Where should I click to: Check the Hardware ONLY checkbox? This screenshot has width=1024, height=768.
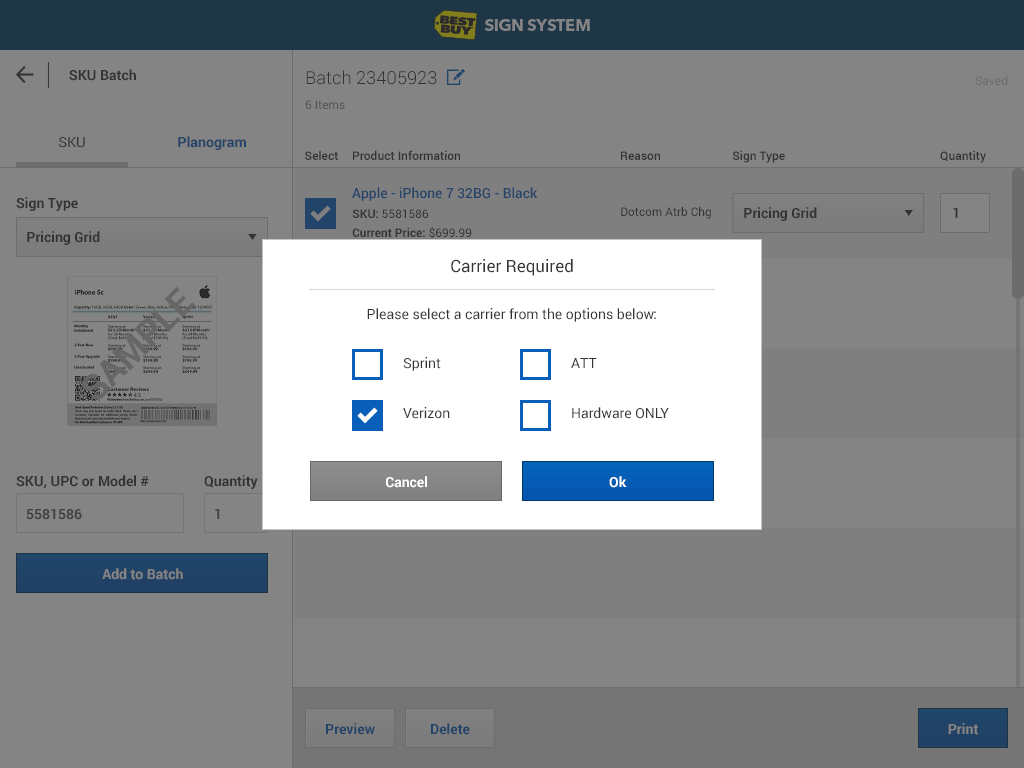click(536, 415)
